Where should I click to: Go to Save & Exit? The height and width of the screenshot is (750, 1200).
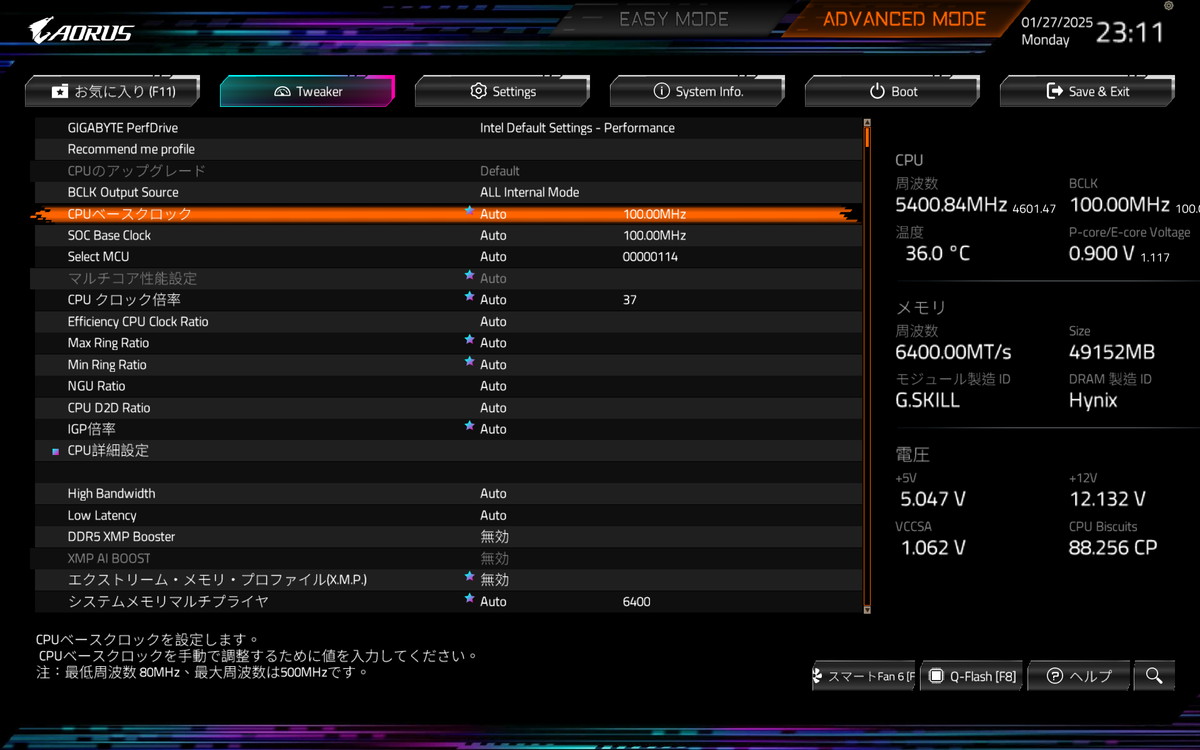coord(1087,91)
